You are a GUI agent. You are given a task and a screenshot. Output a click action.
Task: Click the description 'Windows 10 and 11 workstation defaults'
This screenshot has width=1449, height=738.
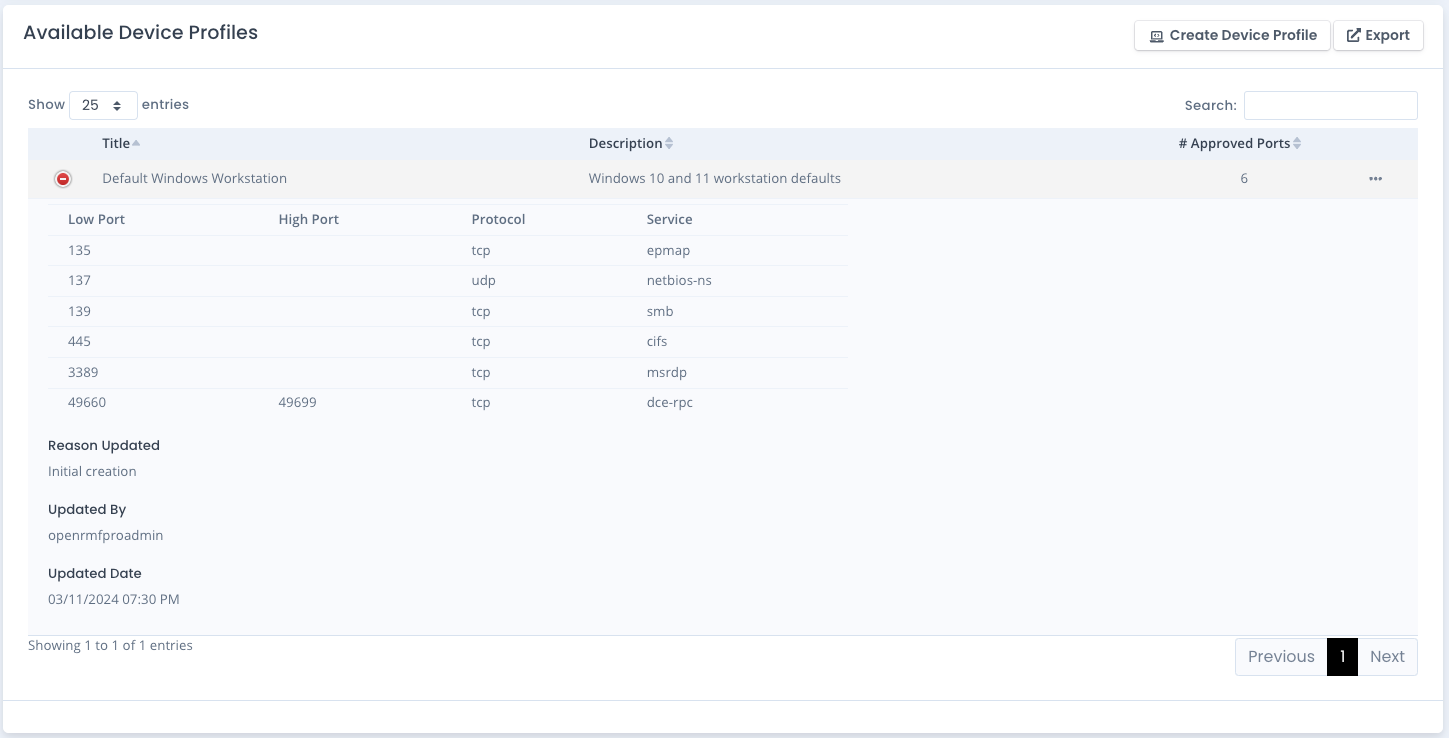tap(715, 178)
